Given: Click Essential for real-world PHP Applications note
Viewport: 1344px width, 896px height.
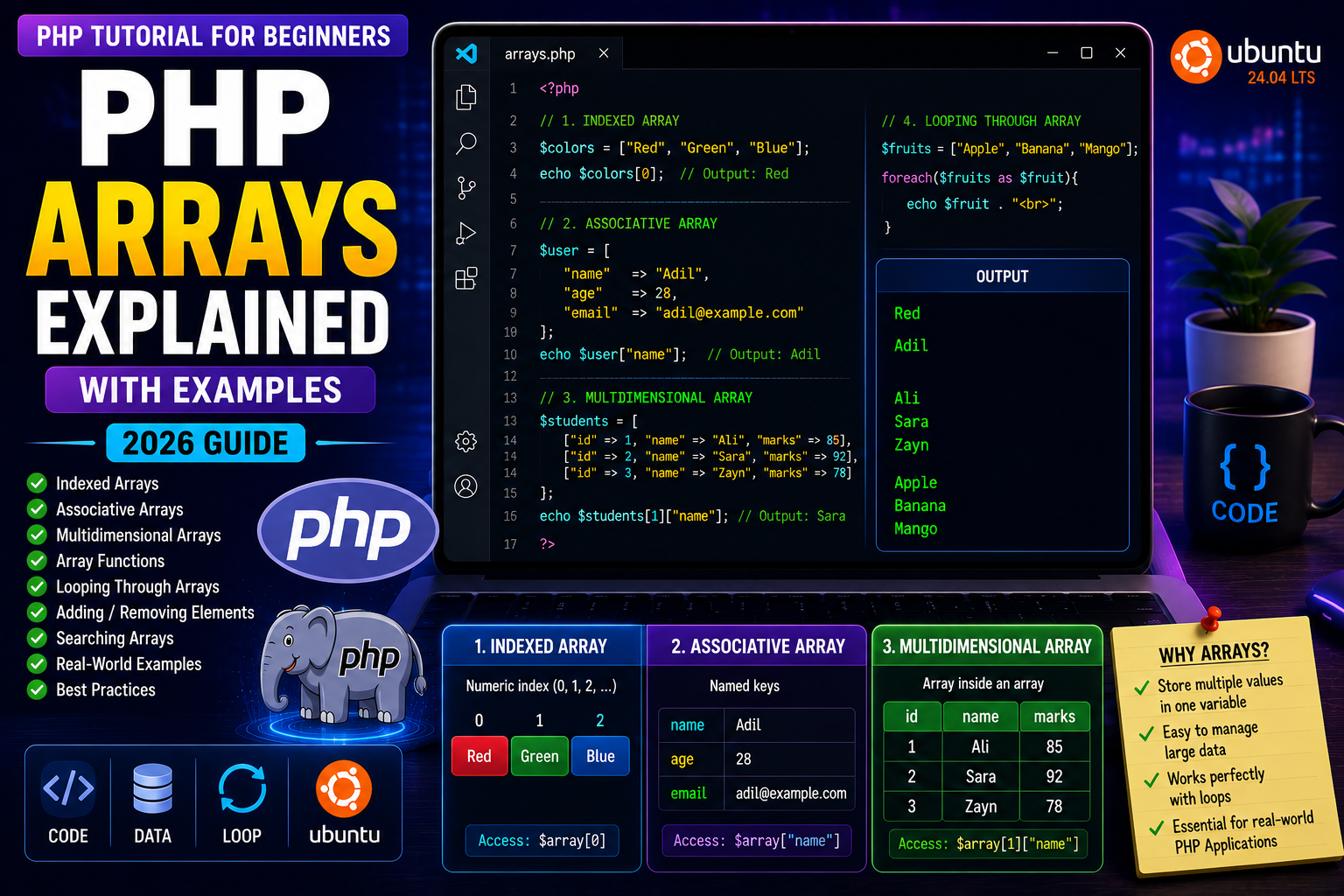Looking at the screenshot, I should point(1241,833).
